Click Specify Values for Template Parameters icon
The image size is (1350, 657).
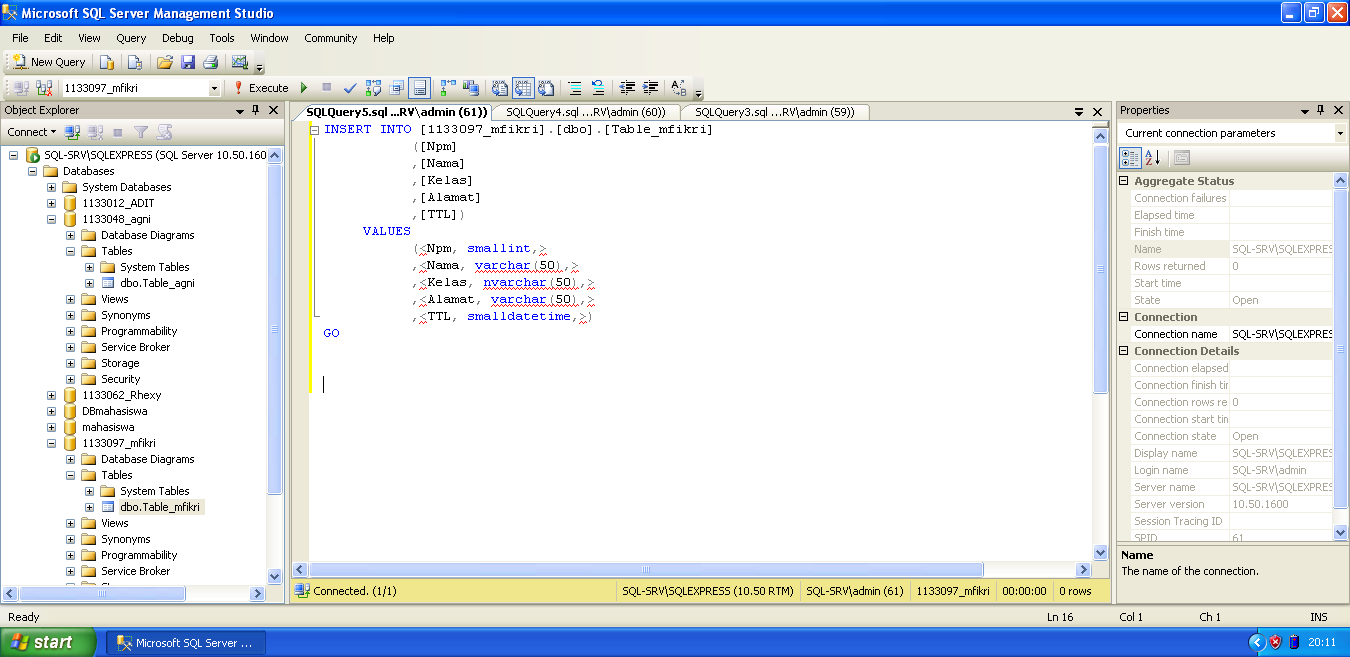679,88
